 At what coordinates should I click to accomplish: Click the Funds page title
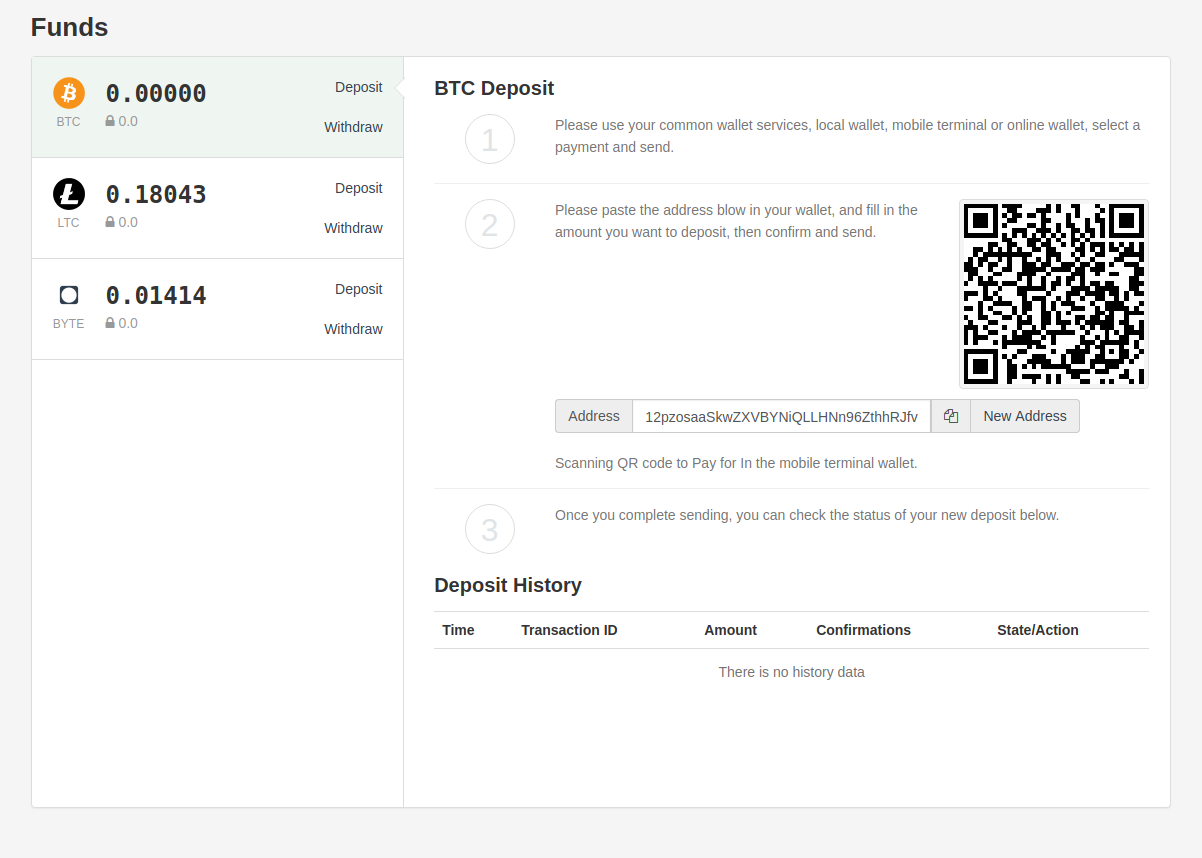69,27
